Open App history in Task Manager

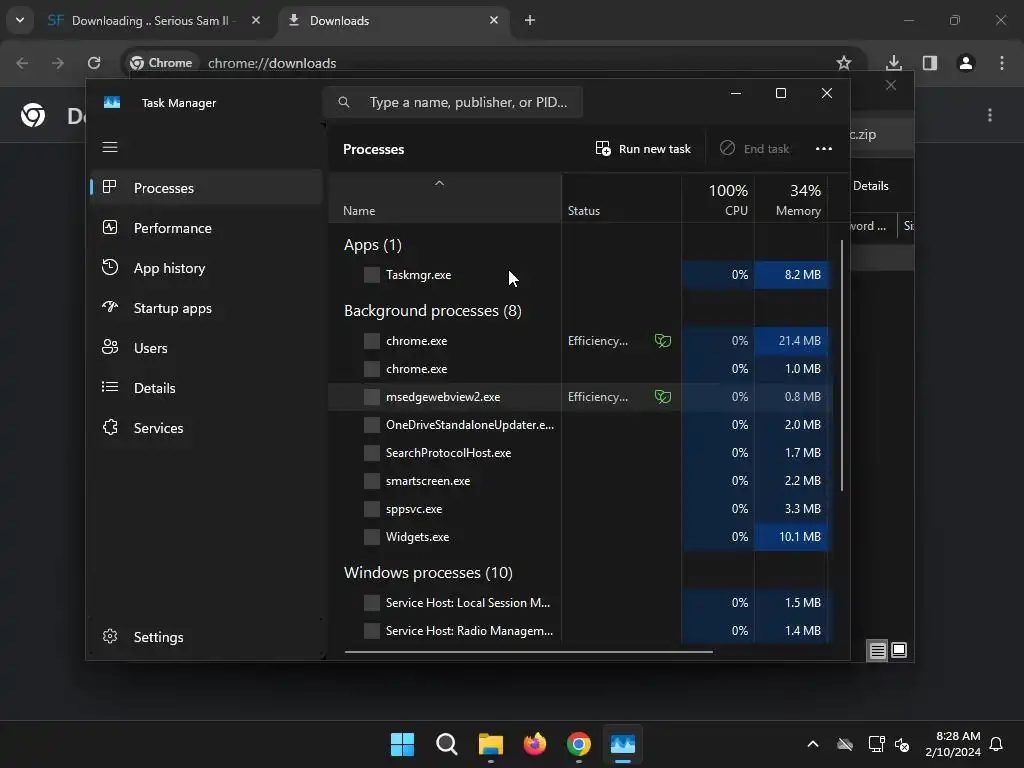coord(206,268)
